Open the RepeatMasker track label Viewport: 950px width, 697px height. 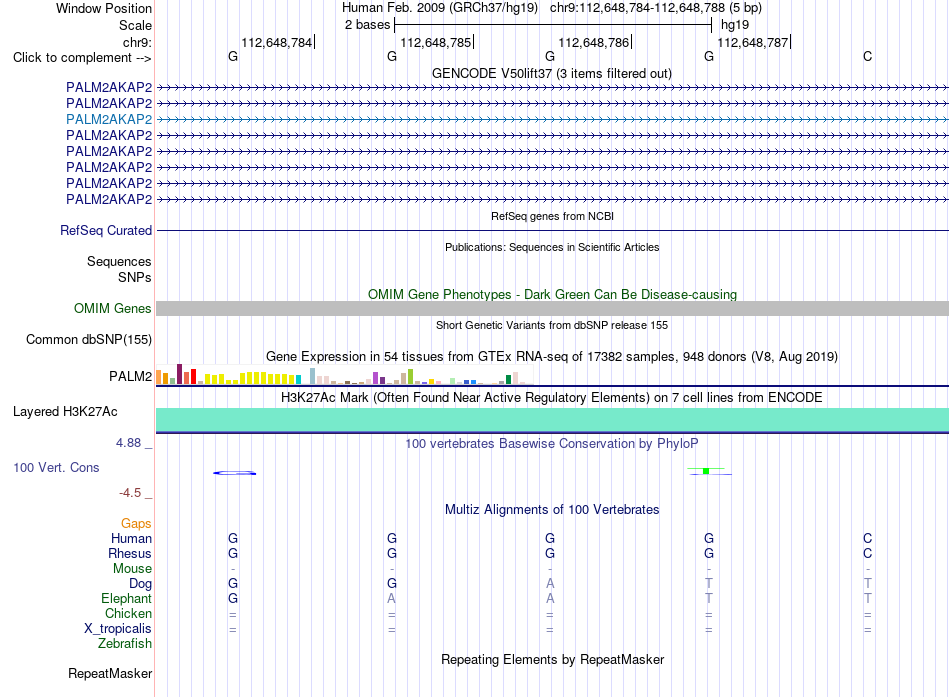[110, 673]
